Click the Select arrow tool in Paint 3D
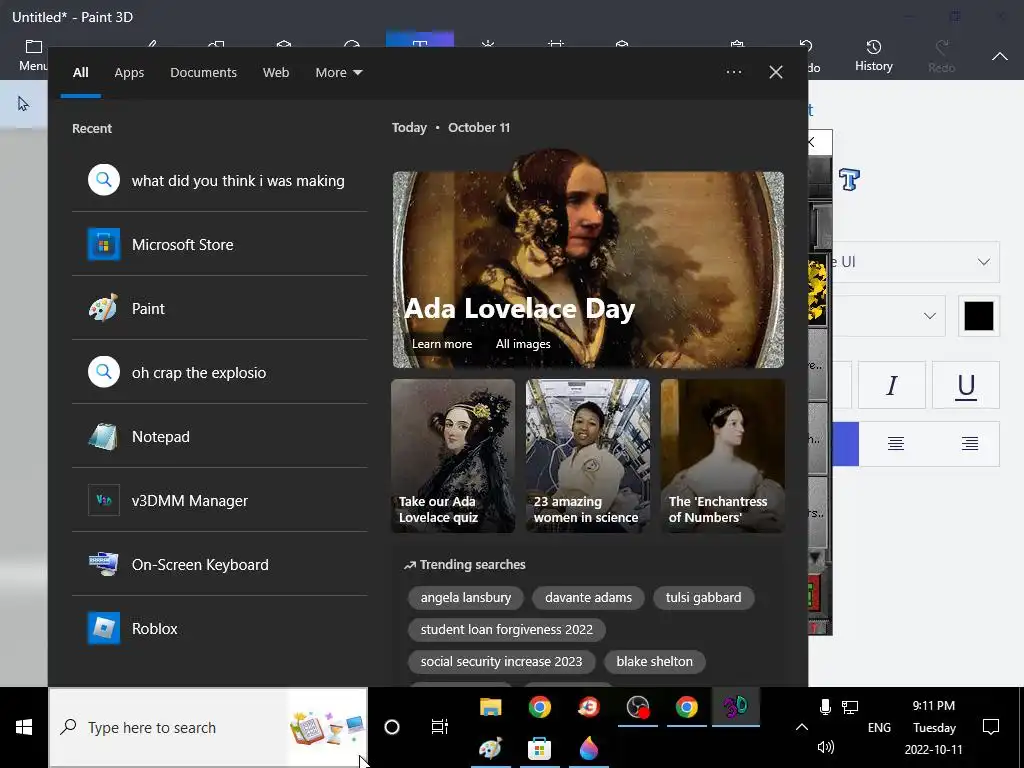Image resolution: width=1024 pixels, height=768 pixels. 24,104
